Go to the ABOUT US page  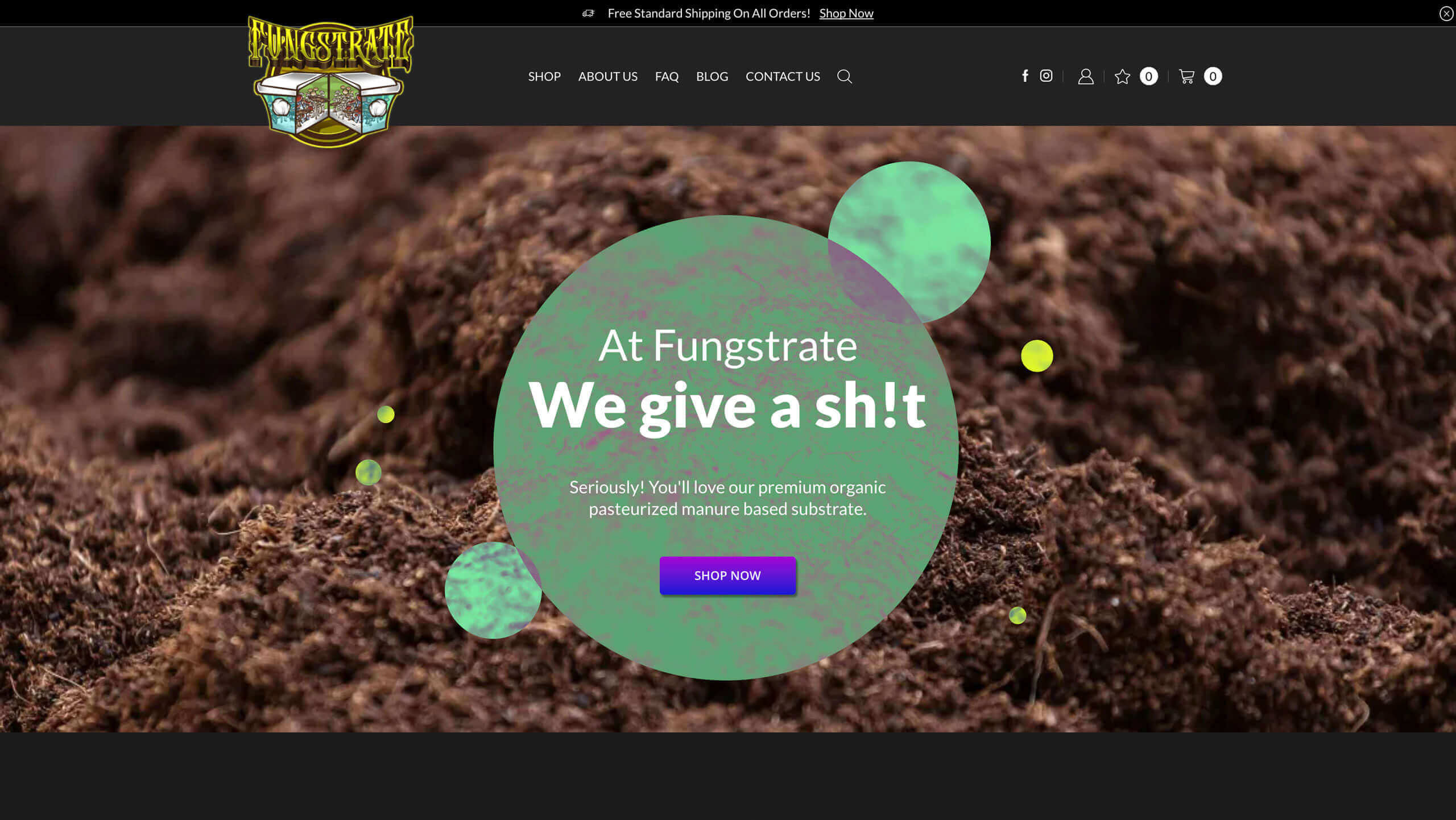(x=607, y=76)
